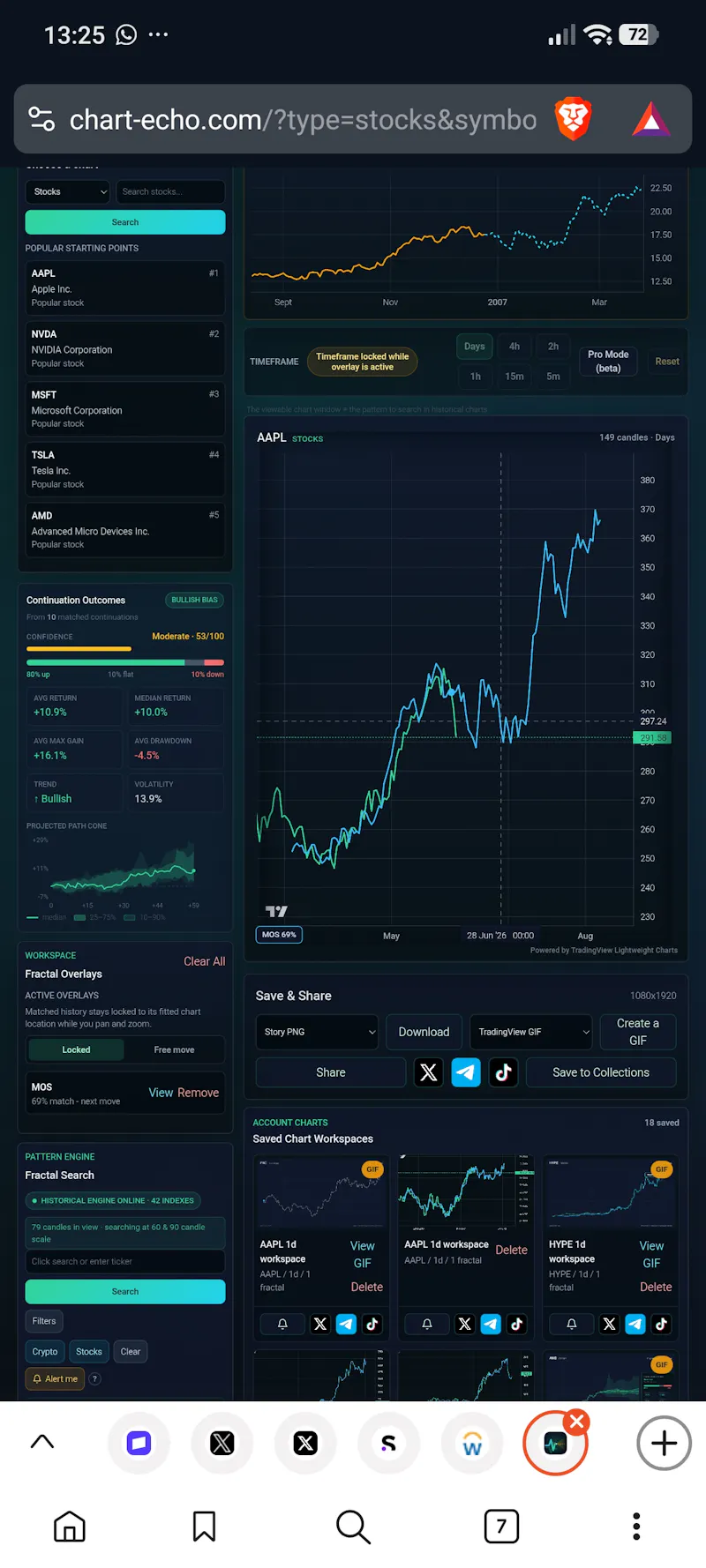Focus the Search stocks input field
Screen dimensions: 706x1568
coord(170,191)
